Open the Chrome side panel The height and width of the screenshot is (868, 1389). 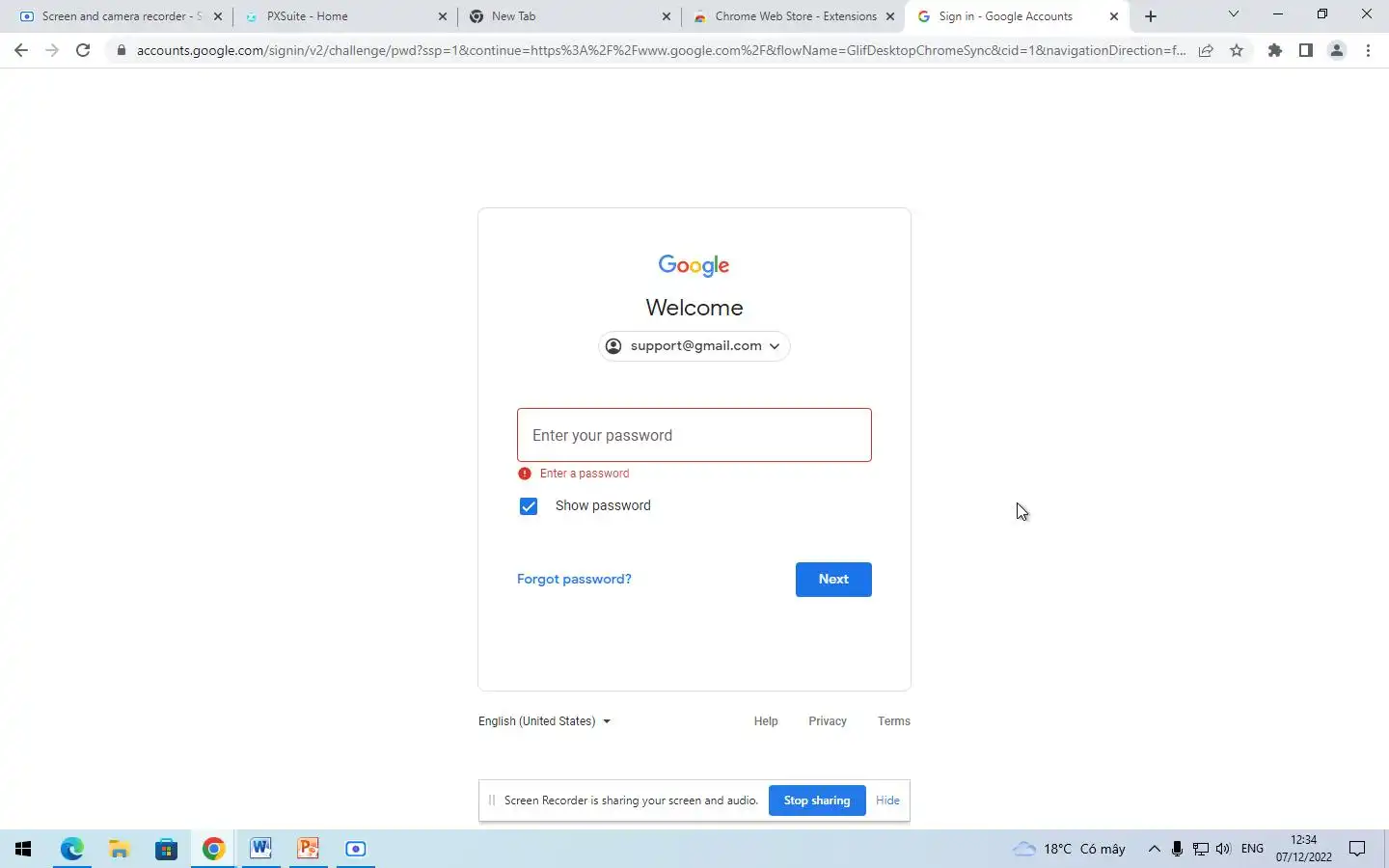[1306, 50]
